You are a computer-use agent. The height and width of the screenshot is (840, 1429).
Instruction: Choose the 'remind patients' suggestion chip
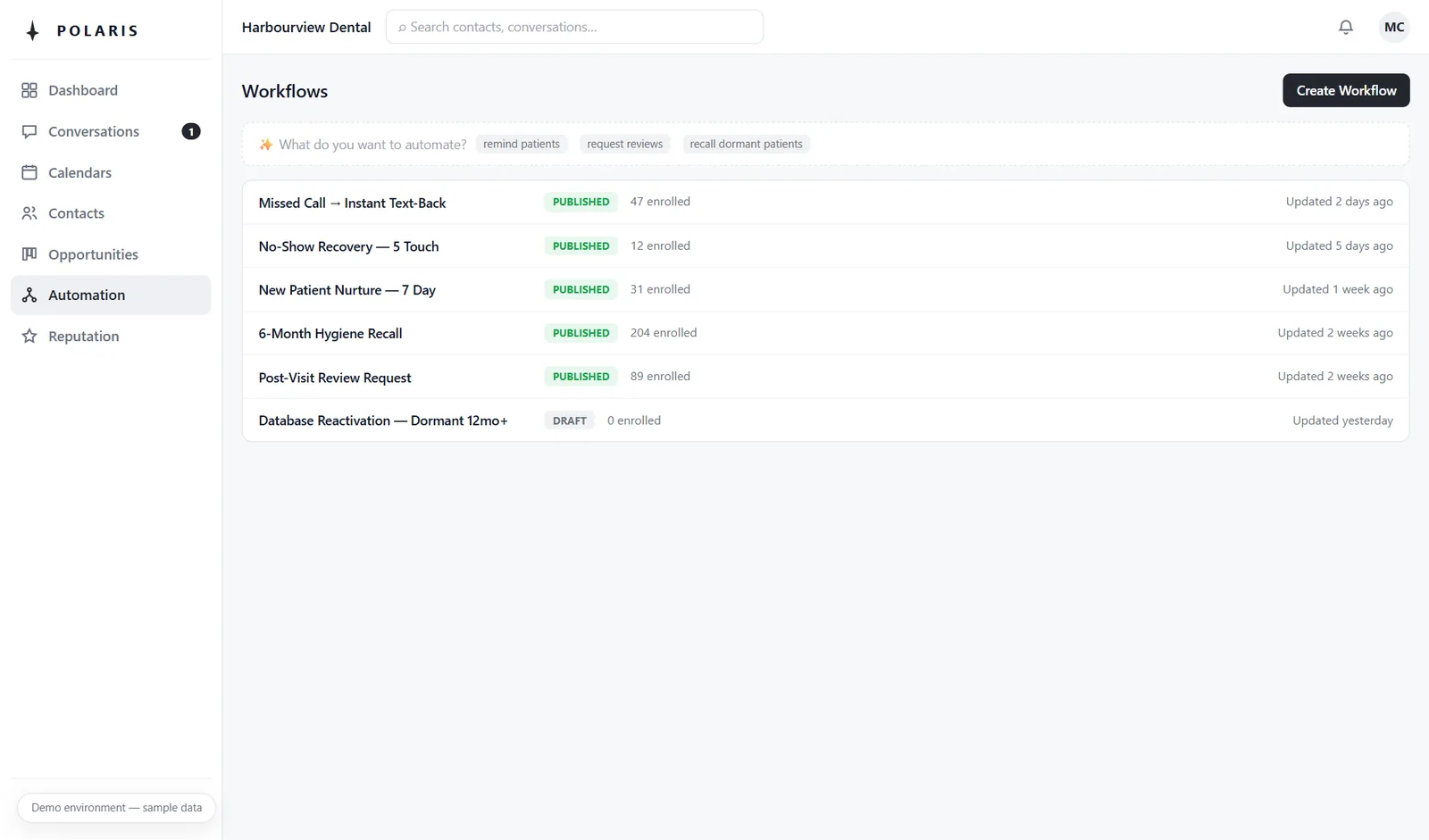[522, 144]
